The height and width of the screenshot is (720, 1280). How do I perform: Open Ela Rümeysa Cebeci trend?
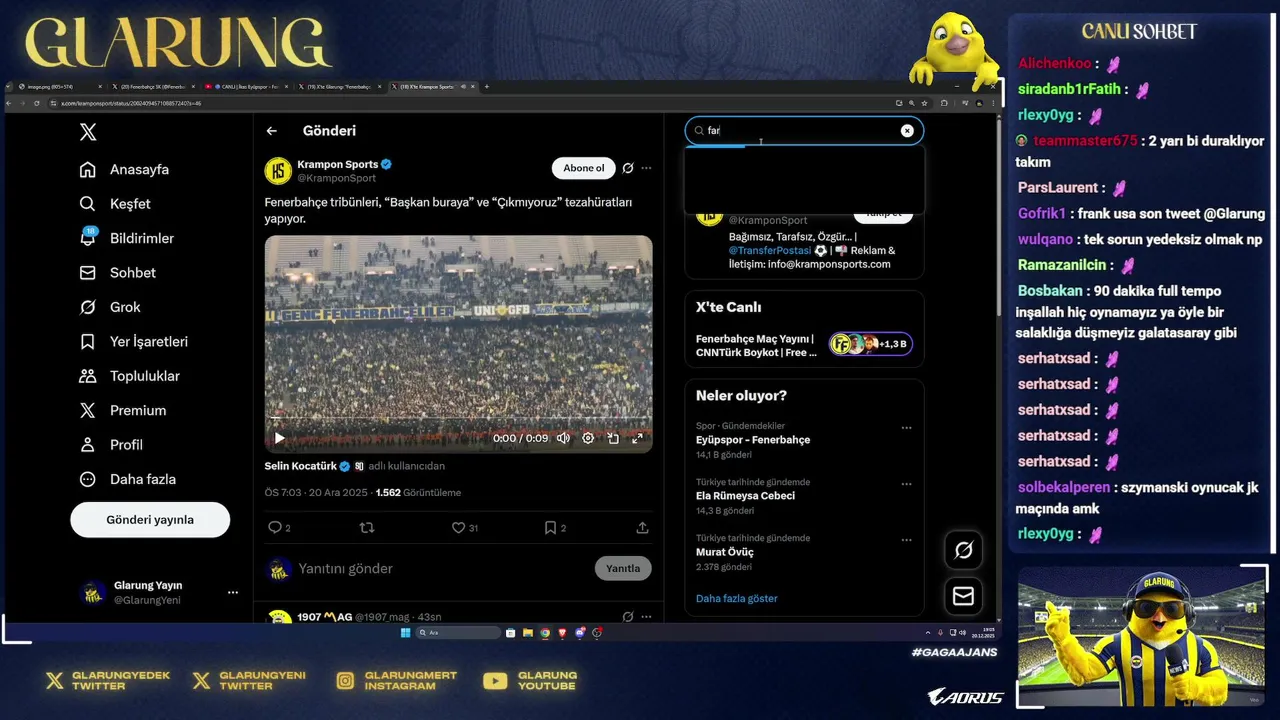746,496
